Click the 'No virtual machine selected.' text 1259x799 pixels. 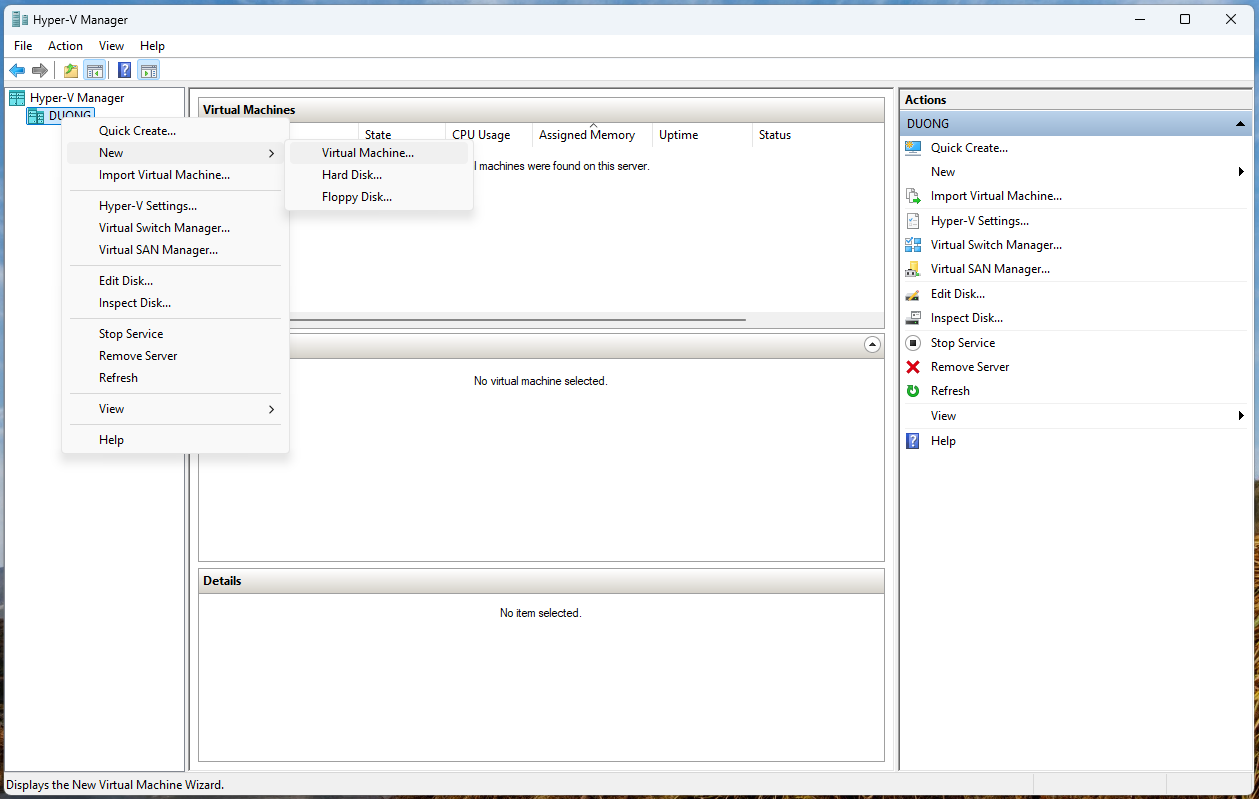(x=540, y=381)
